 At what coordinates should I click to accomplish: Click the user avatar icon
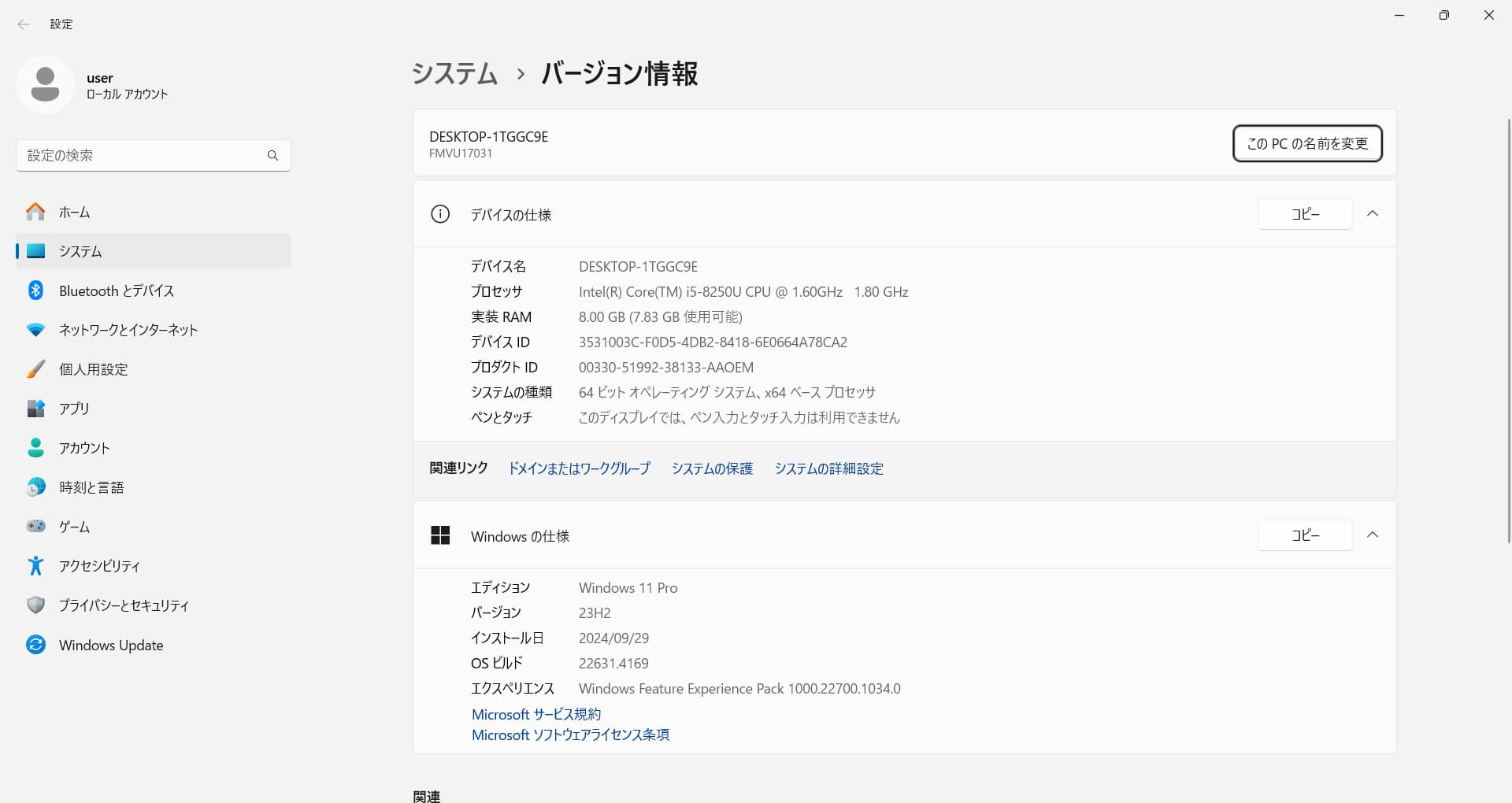pos(45,84)
